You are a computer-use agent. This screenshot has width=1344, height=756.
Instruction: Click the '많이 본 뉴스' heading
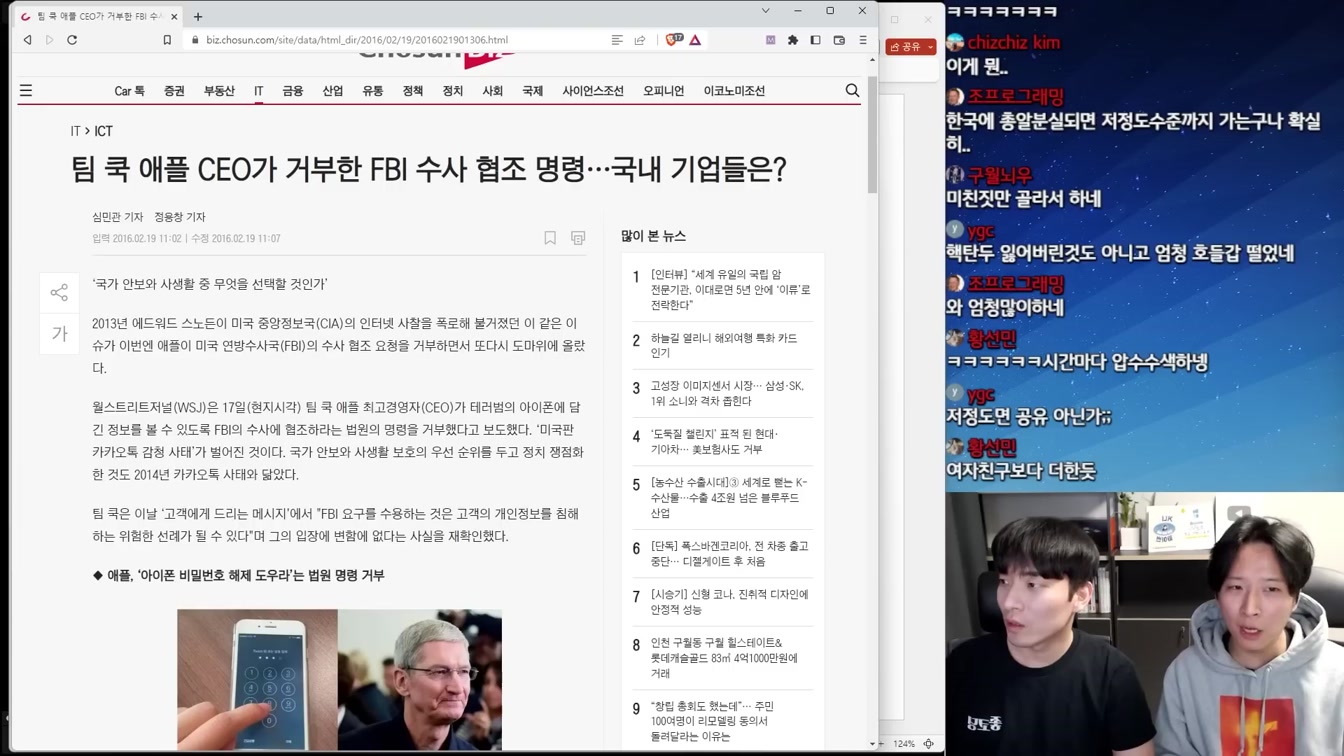pos(653,236)
